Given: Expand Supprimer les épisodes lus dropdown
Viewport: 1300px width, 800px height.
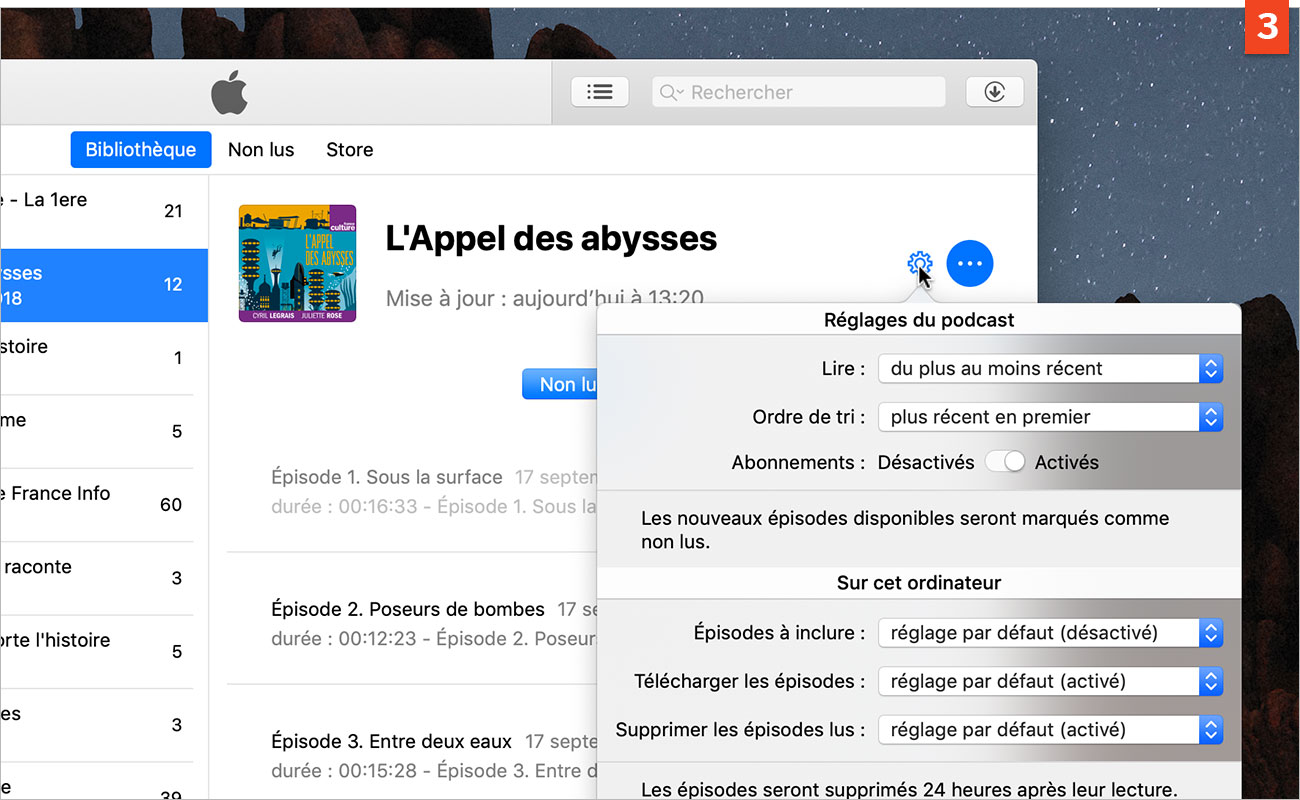Looking at the screenshot, I should [1049, 730].
